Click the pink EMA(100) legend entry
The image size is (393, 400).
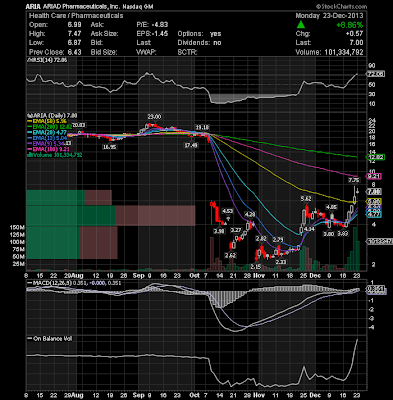tap(48, 149)
